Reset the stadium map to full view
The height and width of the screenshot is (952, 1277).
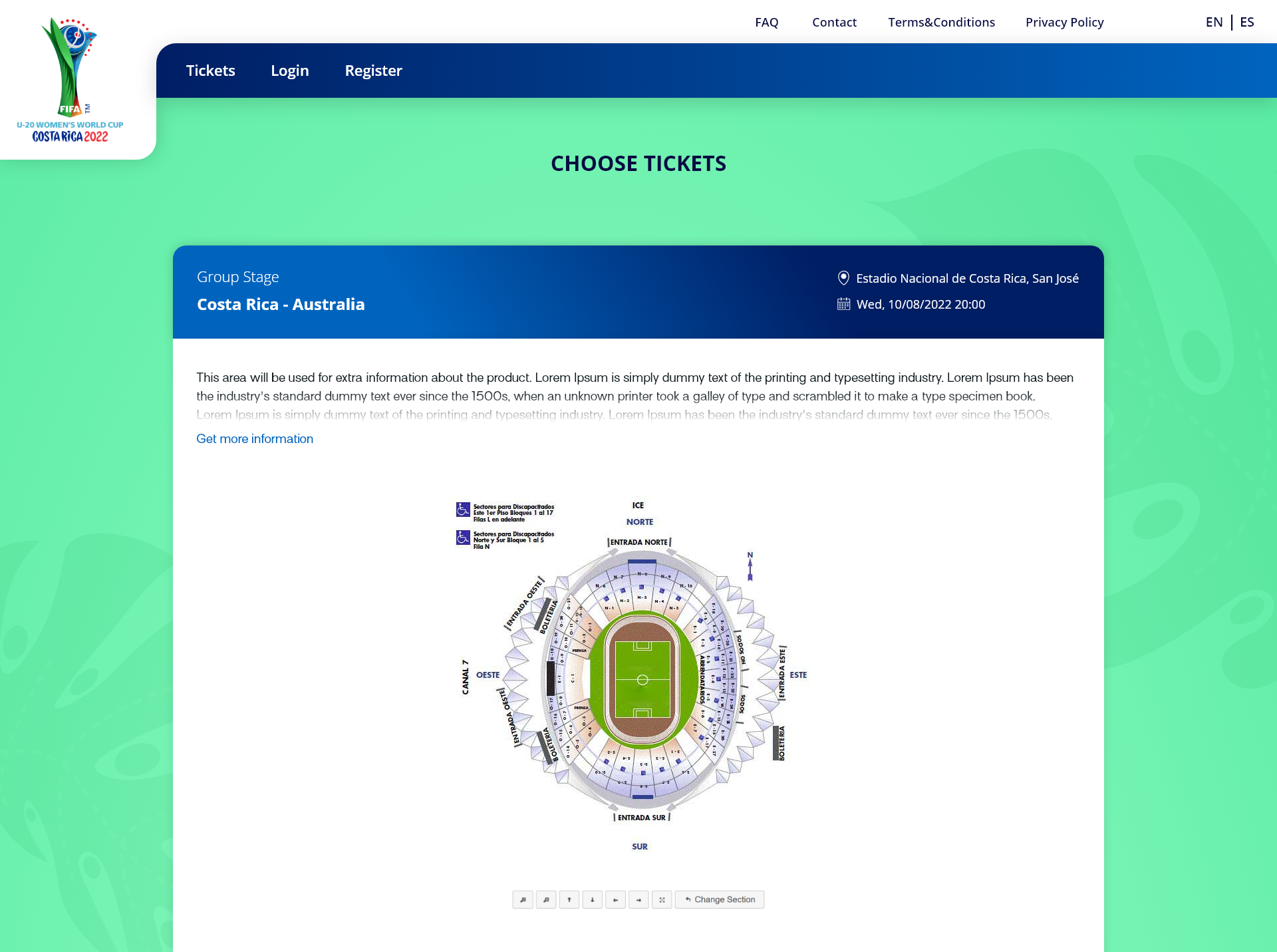coord(662,899)
